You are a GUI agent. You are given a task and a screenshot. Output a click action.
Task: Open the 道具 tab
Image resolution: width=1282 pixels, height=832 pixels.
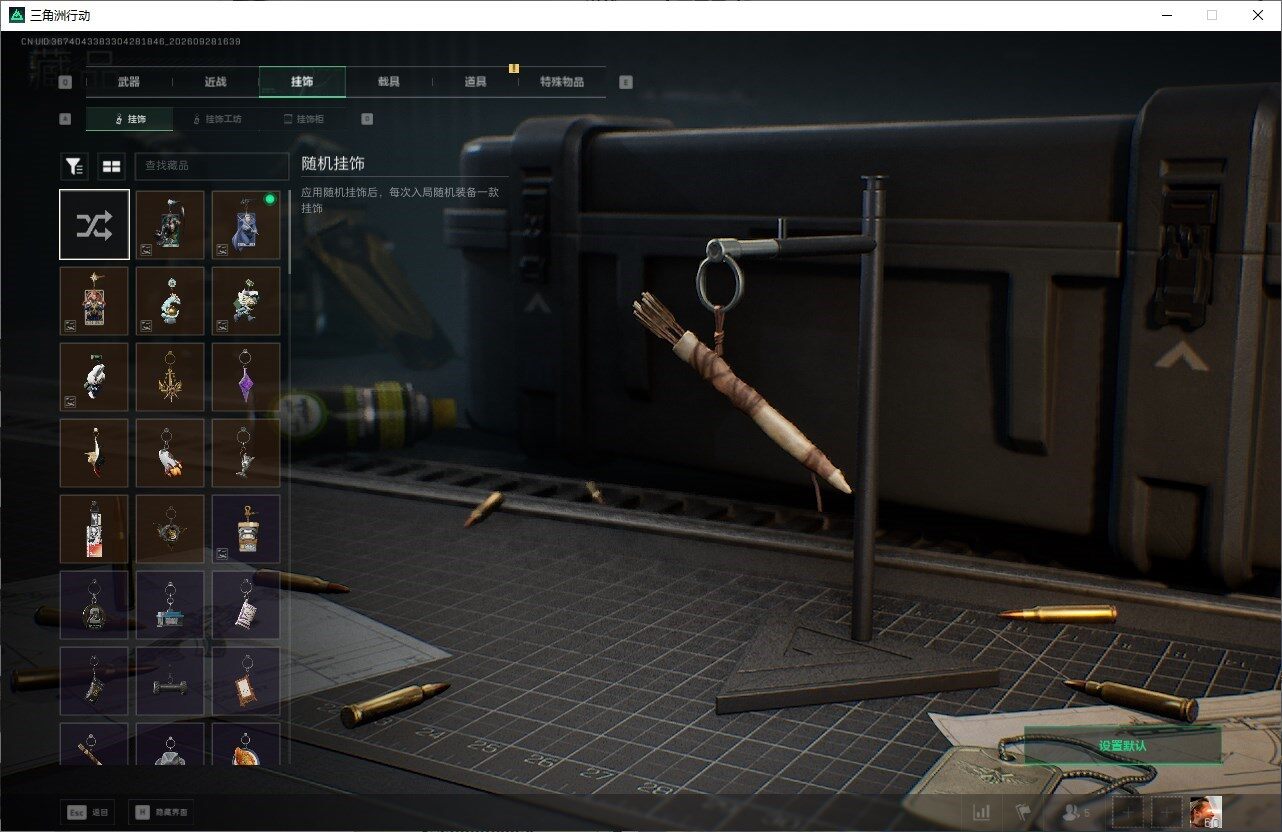point(475,82)
